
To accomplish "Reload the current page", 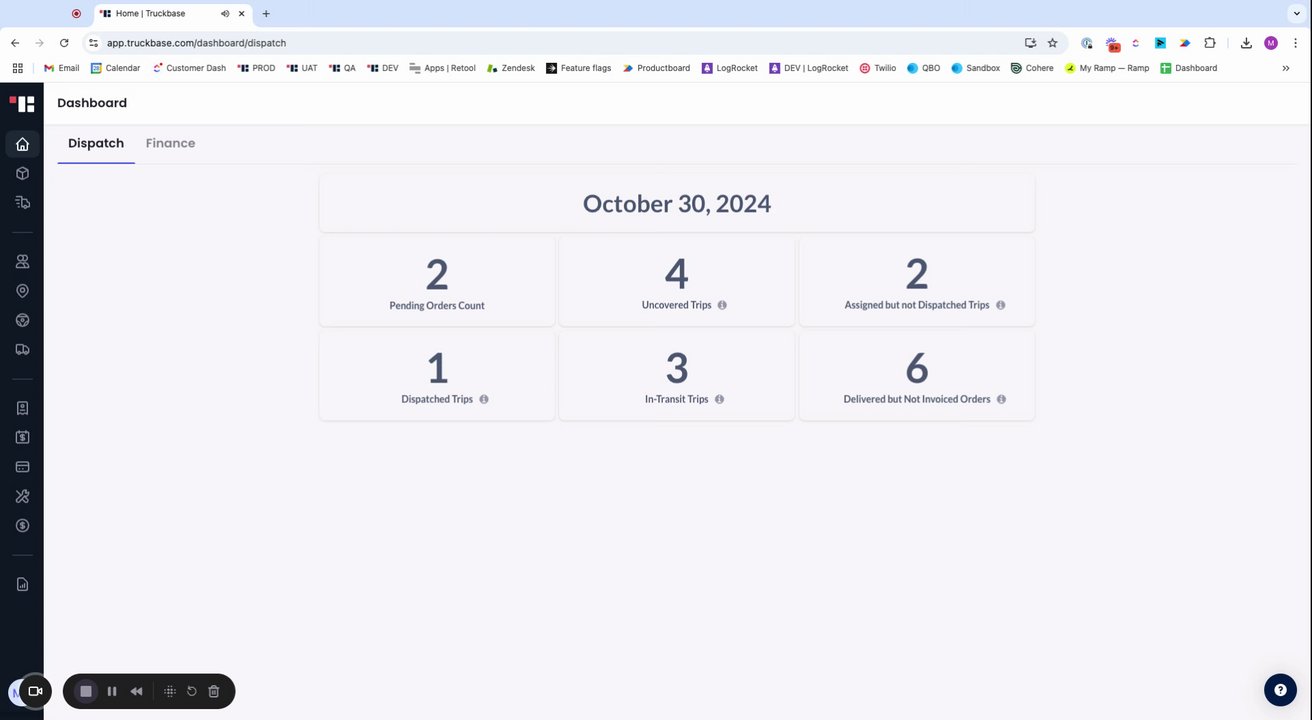I will 64,43.
